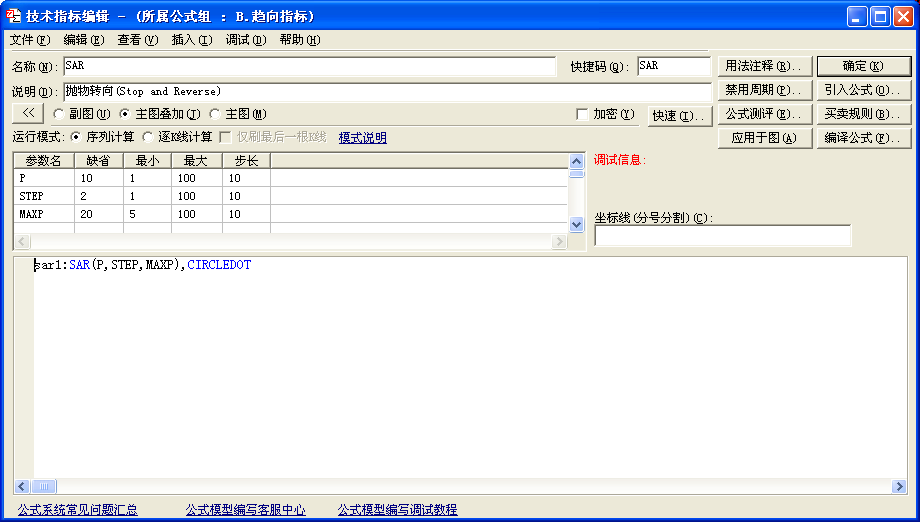Click the 名称 input field
920x522 pixels.
click(309, 66)
